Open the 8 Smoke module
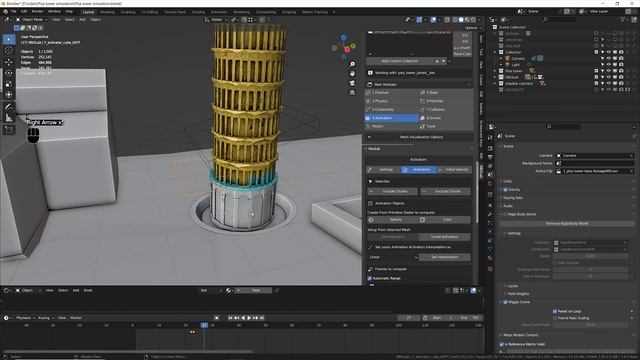This screenshot has height=360, width=640. [446, 118]
